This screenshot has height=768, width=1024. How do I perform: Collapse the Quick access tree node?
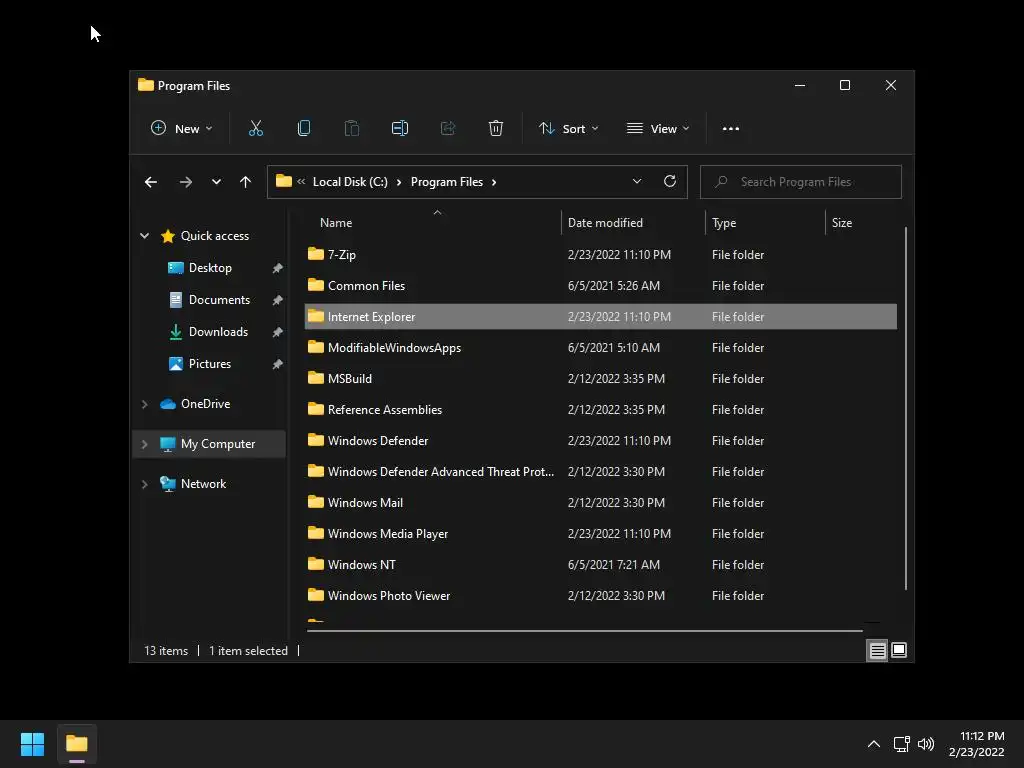click(144, 236)
